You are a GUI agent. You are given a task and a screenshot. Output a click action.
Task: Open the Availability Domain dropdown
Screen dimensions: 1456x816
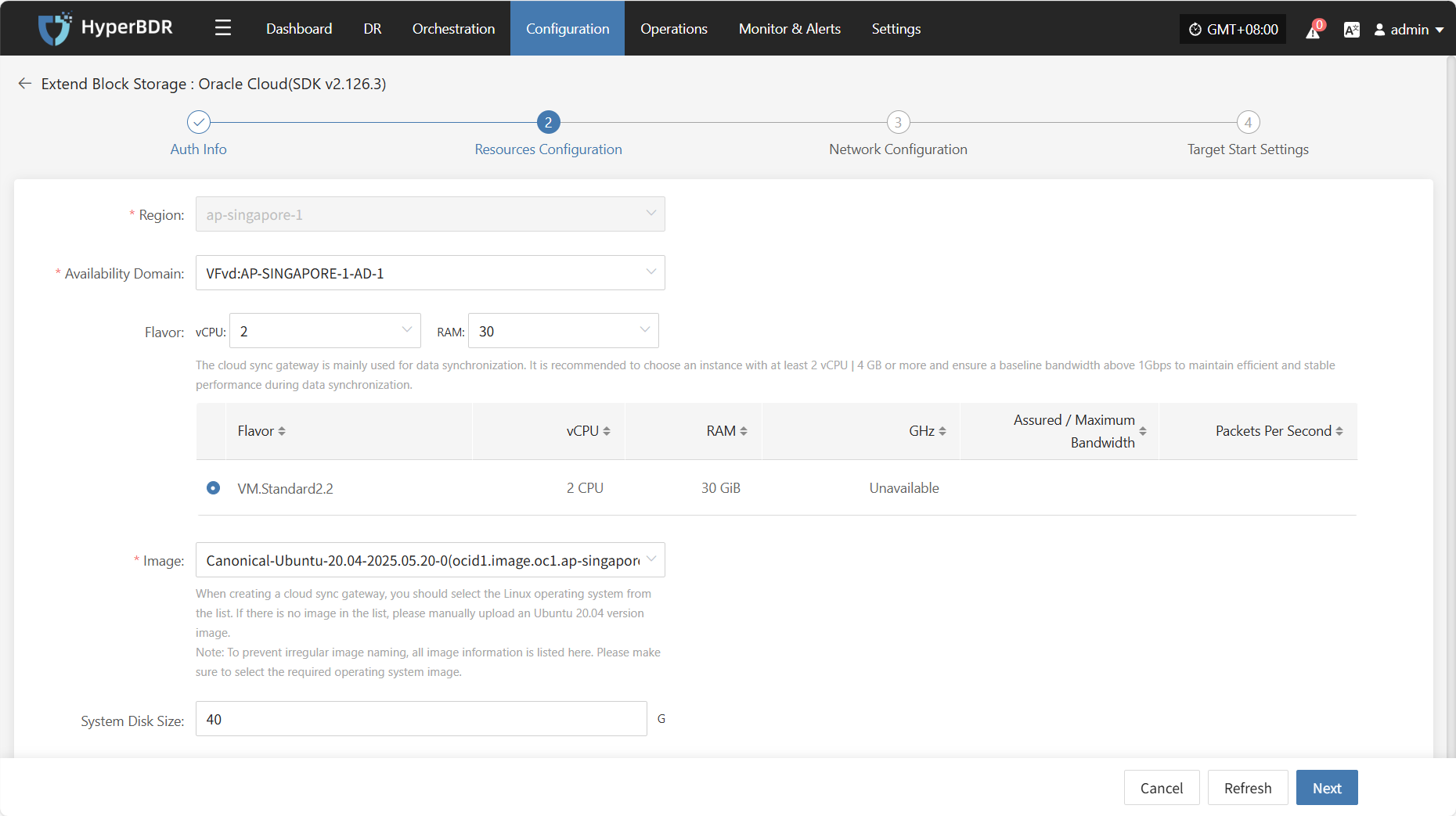pyautogui.click(x=431, y=272)
